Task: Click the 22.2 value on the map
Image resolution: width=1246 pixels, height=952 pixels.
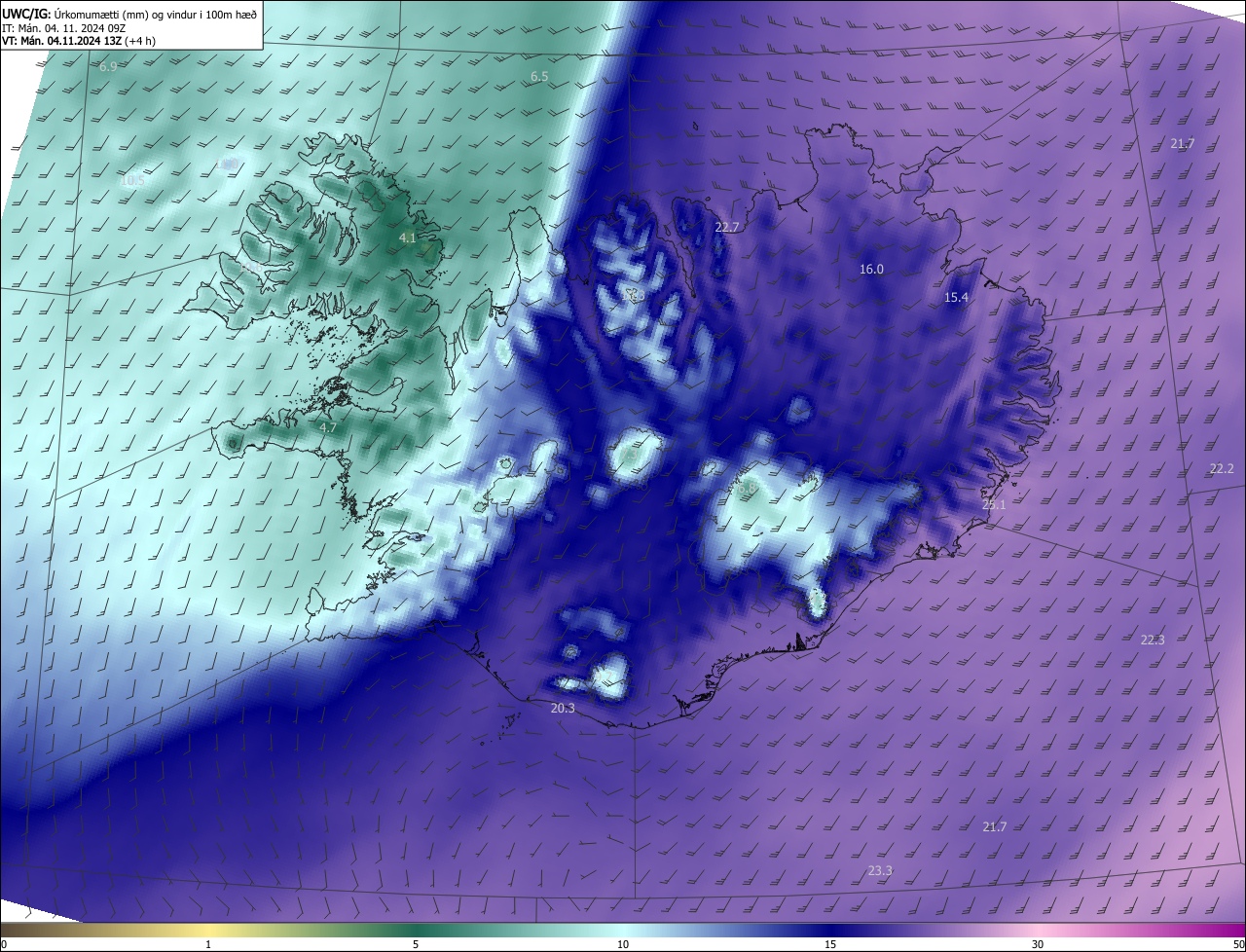Action: 1222,469
